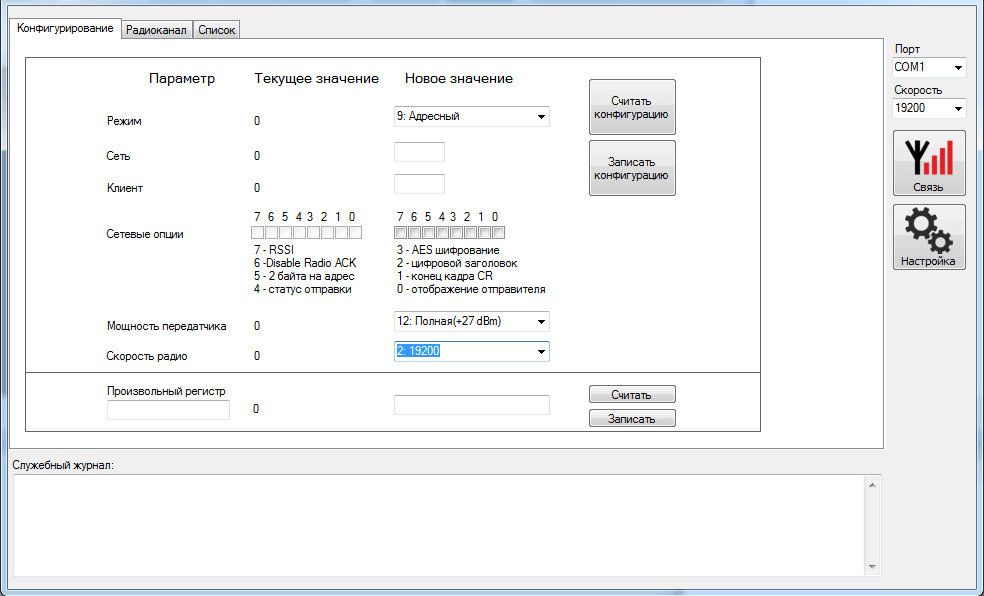Open Настройка with the gears icon
Screen dimensions: 984x596
point(928,237)
